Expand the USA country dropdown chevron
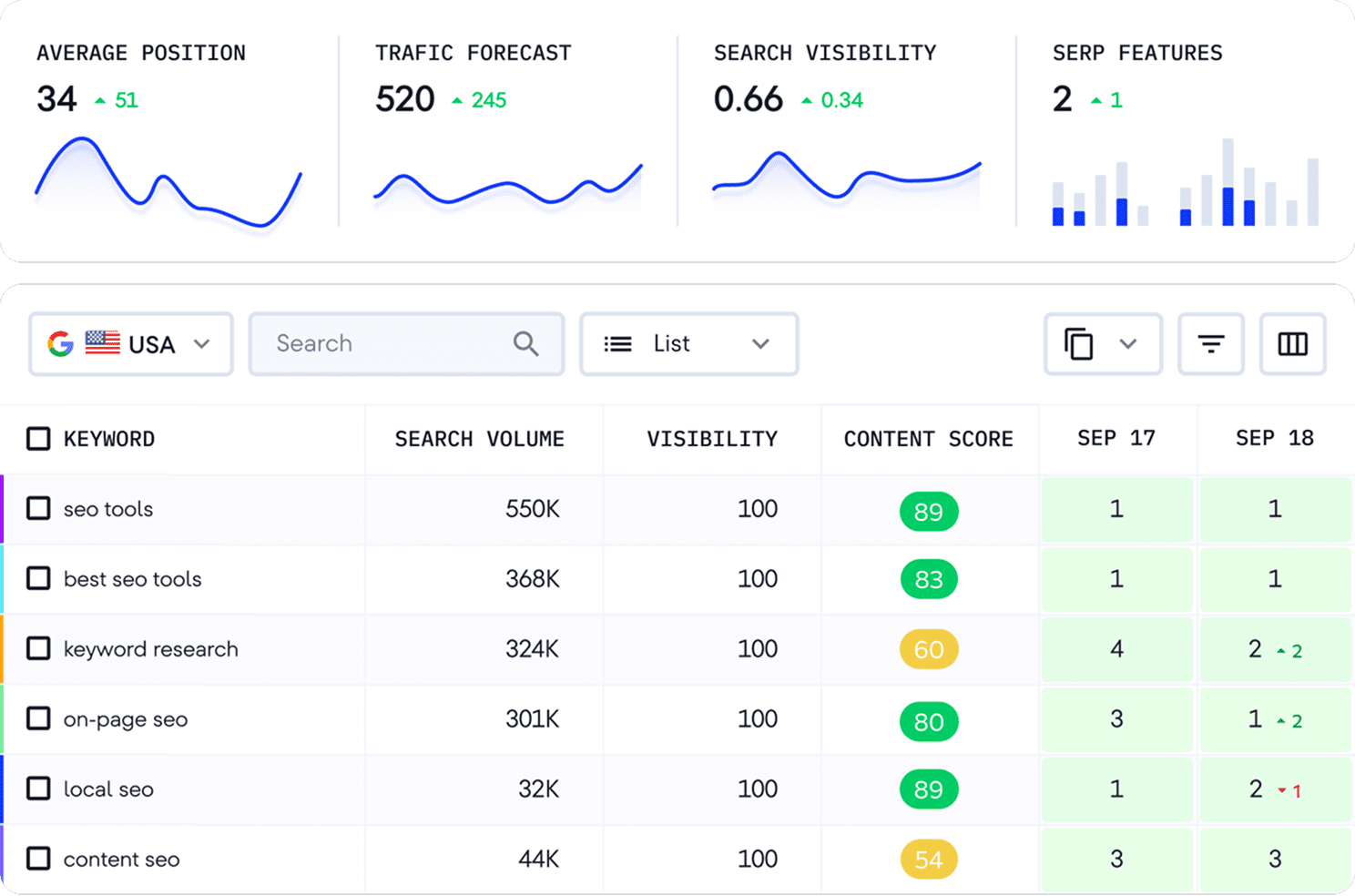The height and width of the screenshot is (896, 1355). coord(202,344)
